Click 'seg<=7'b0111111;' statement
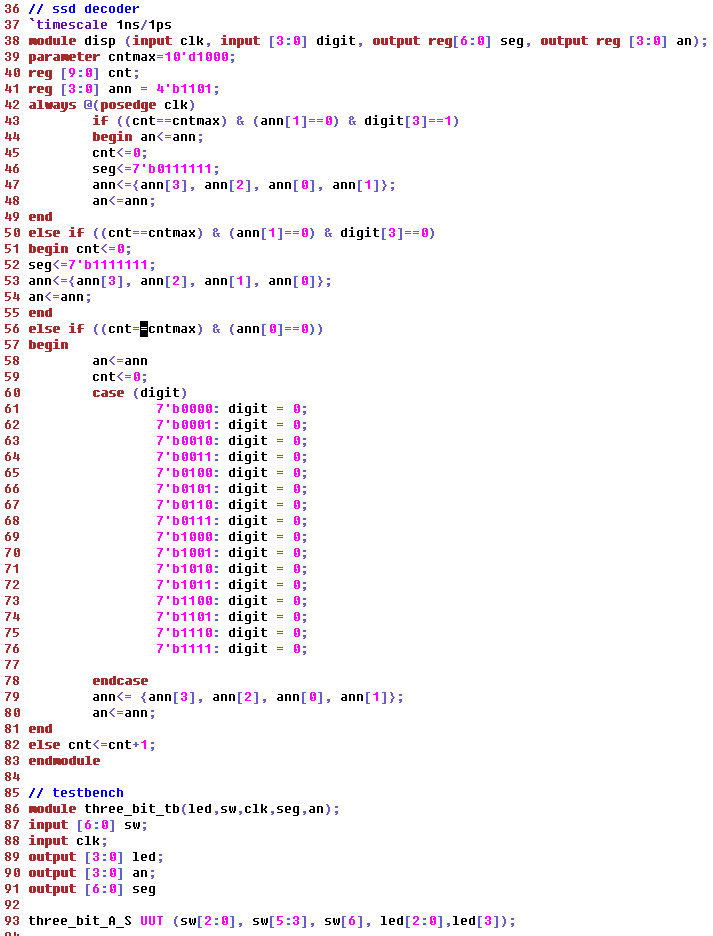 coord(155,169)
